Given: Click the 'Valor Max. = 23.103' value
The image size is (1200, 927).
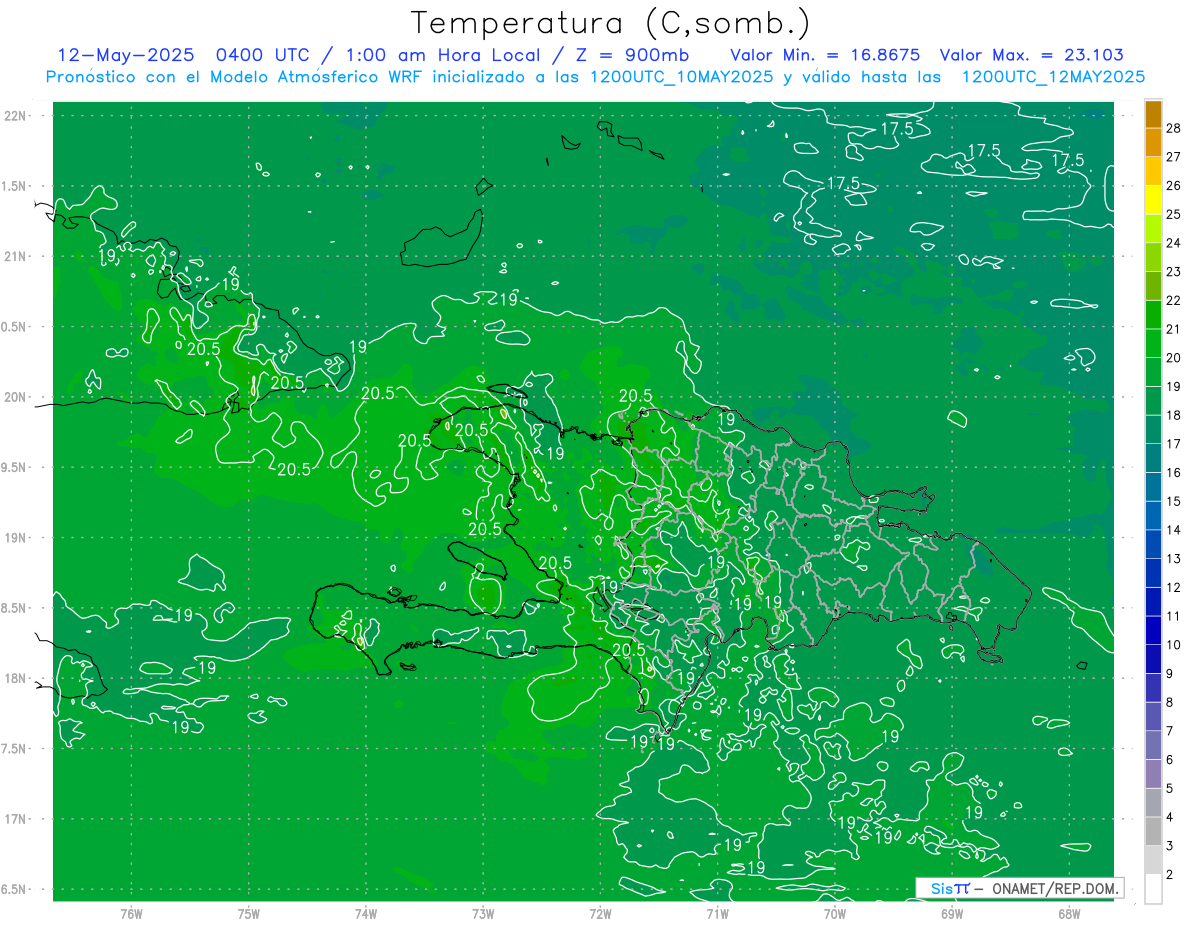Looking at the screenshot, I should click(1031, 55).
